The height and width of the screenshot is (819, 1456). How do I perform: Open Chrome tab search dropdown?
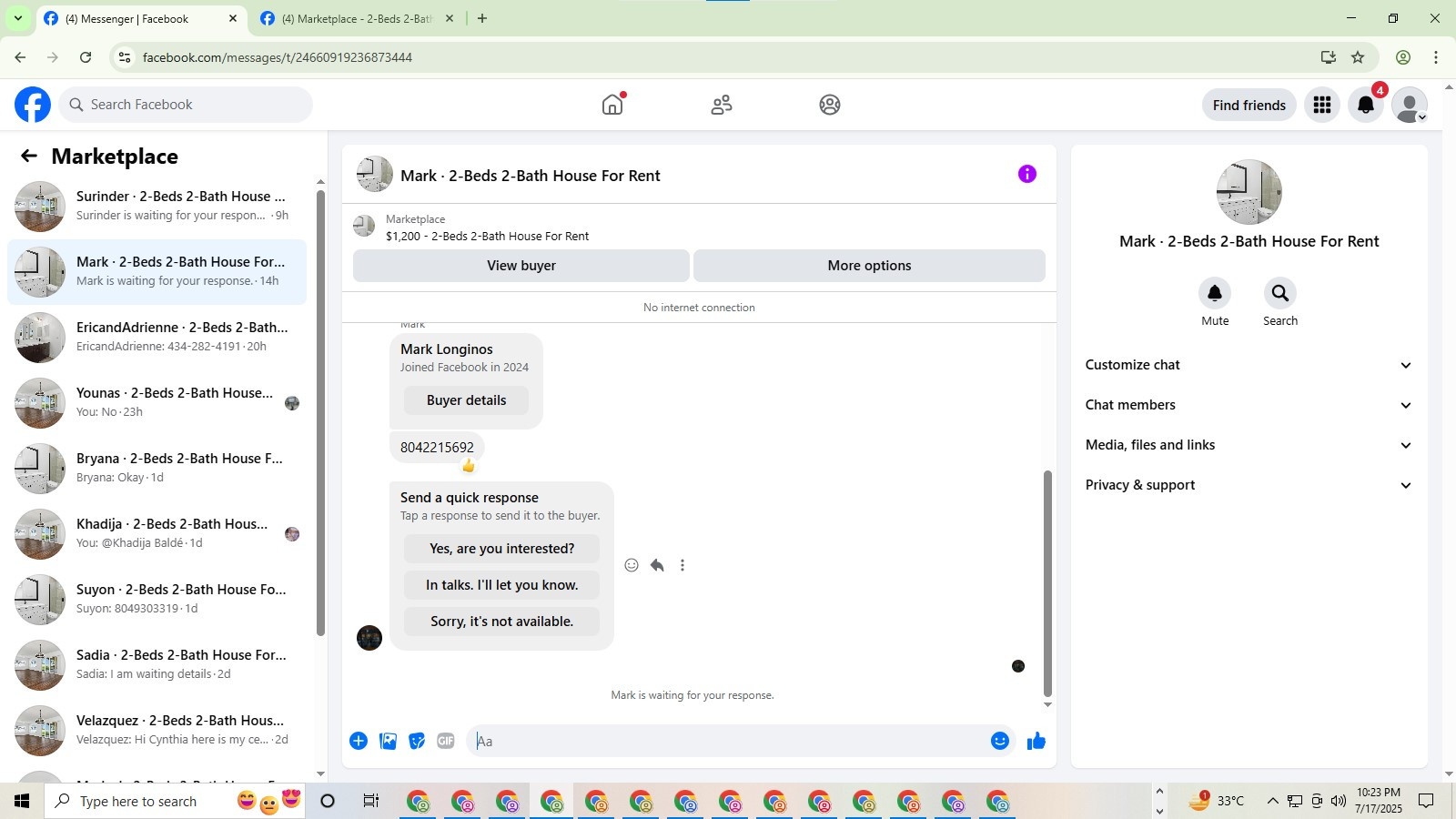(18, 18)
